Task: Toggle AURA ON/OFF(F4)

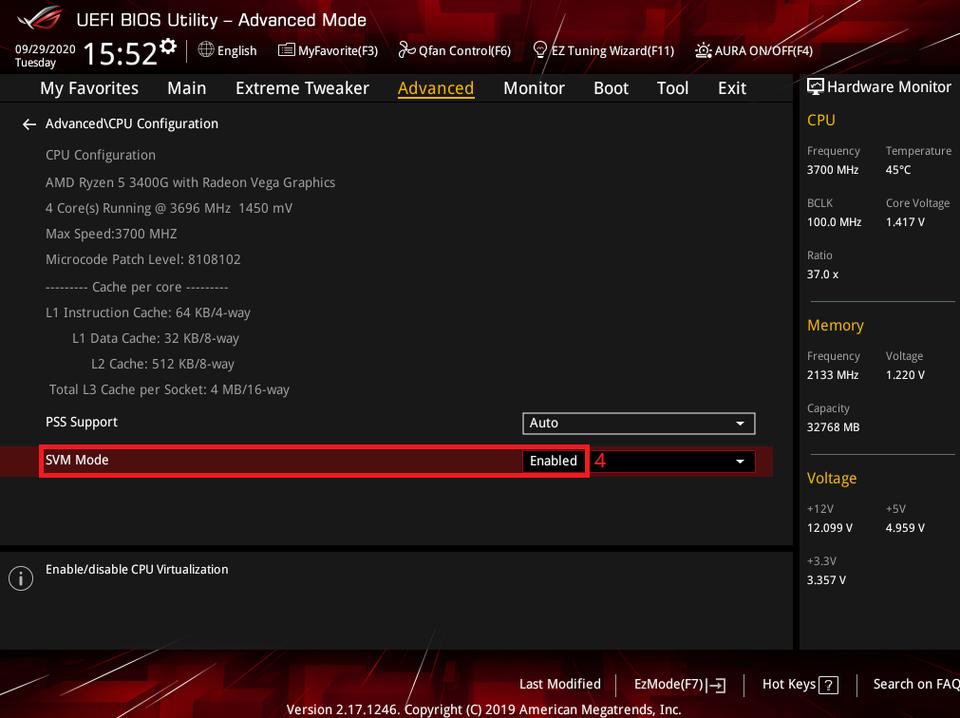Action: point(754,50)
